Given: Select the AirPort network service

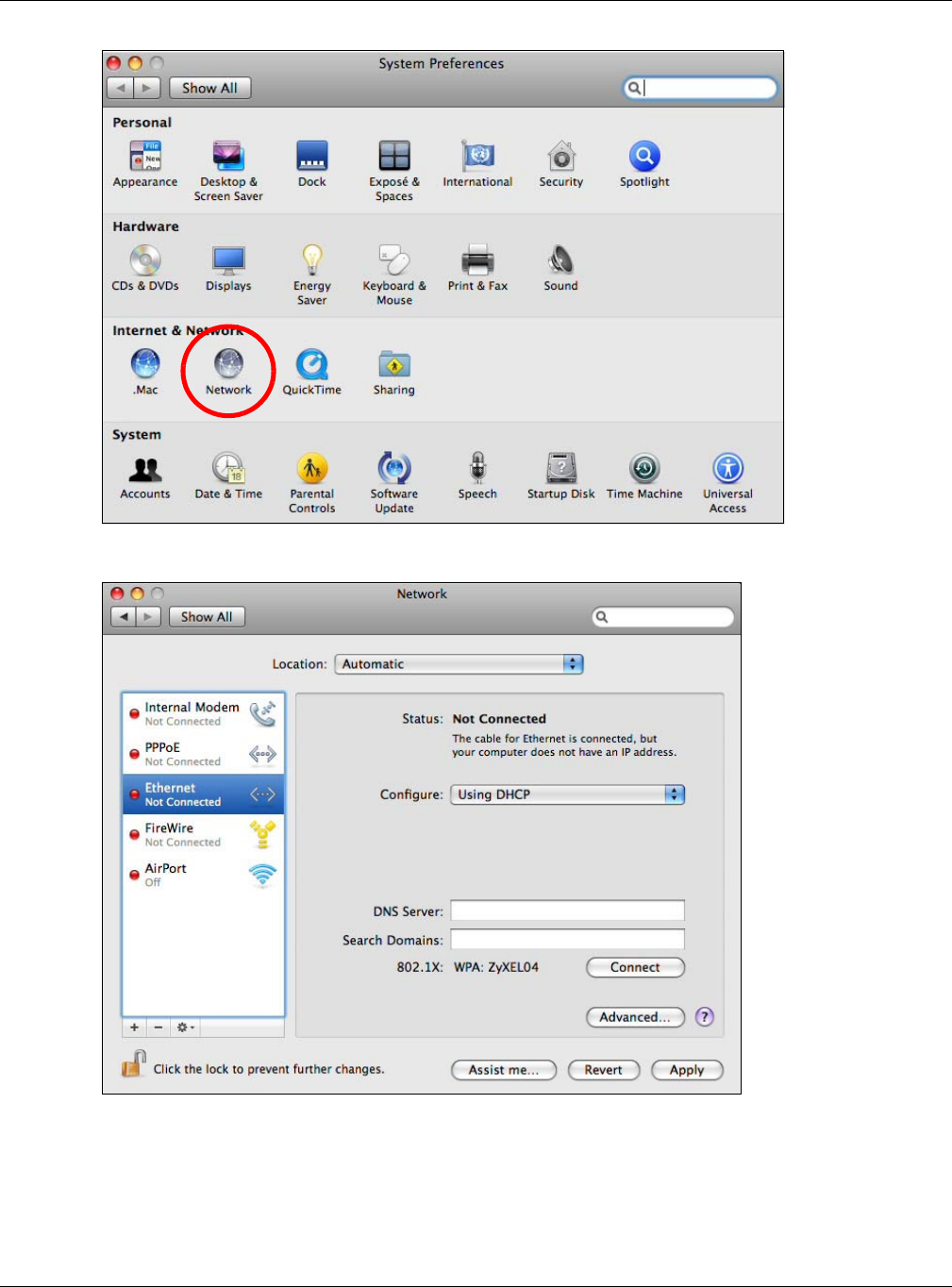Looking at the screenshot, I should pos(203,875).
